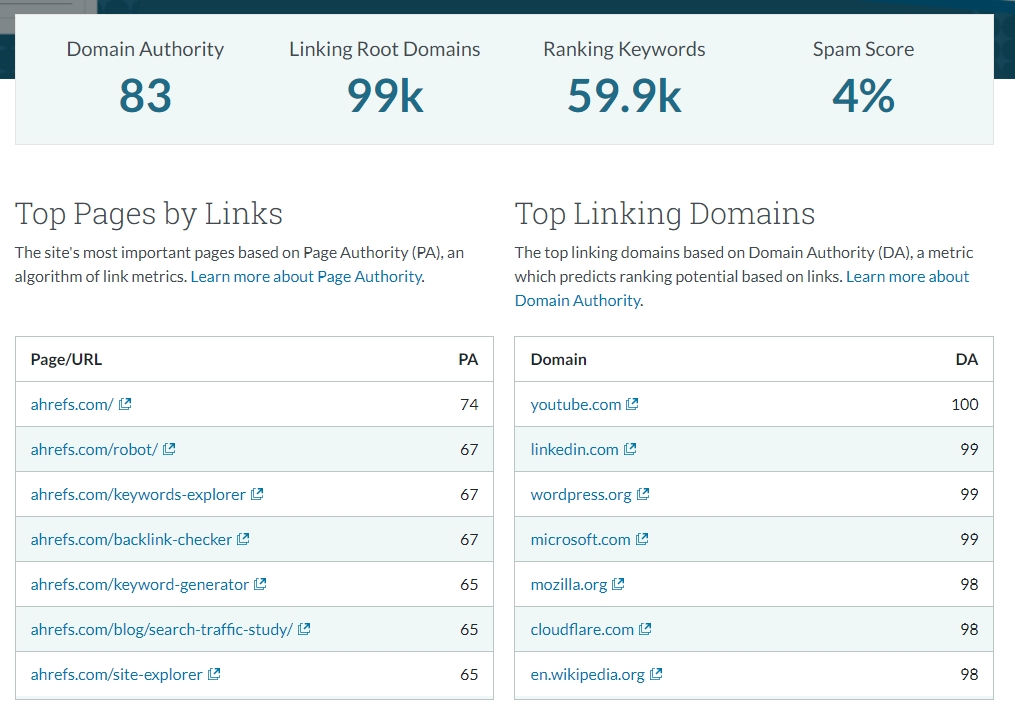Select the DA value for mozilla.org
This screenshot has width=1015, height=713.
[x=969, y=585]
